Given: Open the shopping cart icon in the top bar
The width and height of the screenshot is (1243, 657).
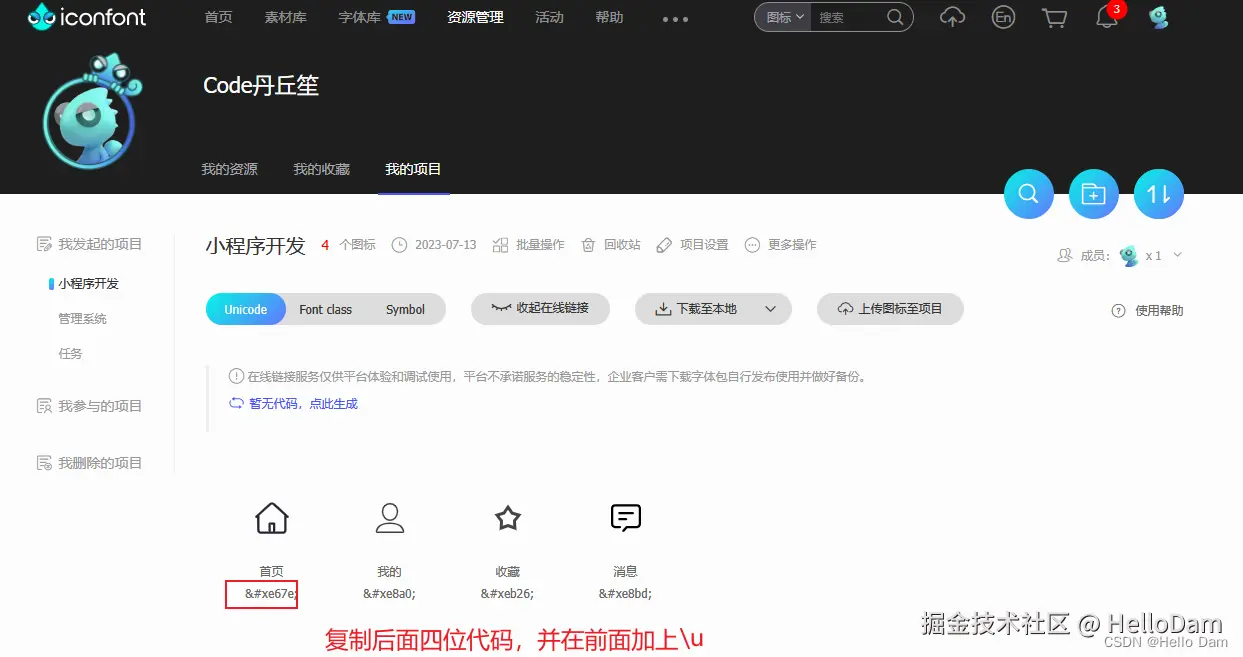Looking at the screenshot, I should click(x=1054, y=17).
